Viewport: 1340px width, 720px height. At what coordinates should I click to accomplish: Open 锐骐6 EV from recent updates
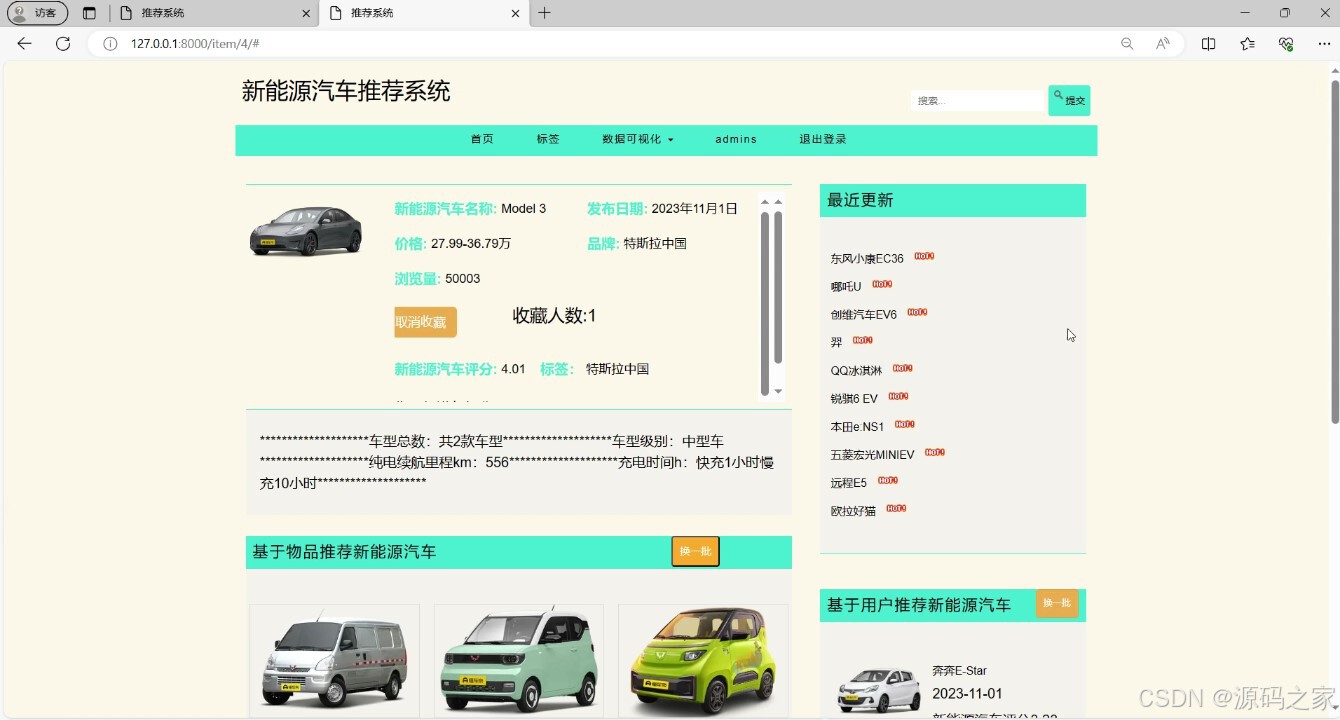[854, 398]
